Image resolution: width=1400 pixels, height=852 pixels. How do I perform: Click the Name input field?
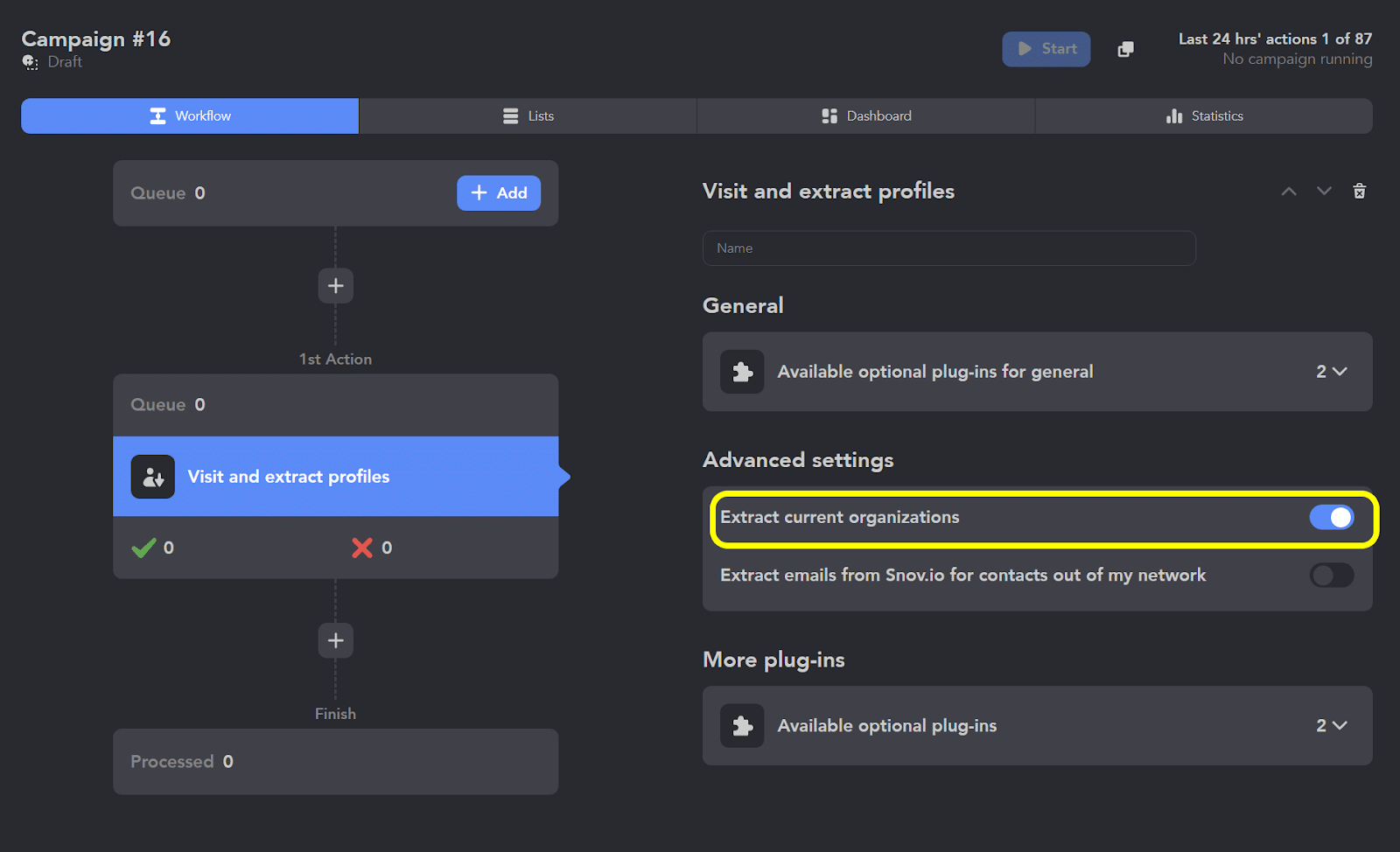click(x=948, y=248)
